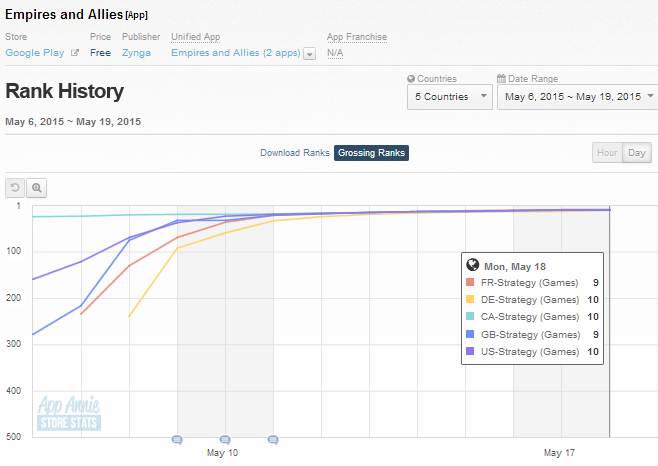
Task: Expand the unified app arrow dropdown
Action: (x=309, y=53)
